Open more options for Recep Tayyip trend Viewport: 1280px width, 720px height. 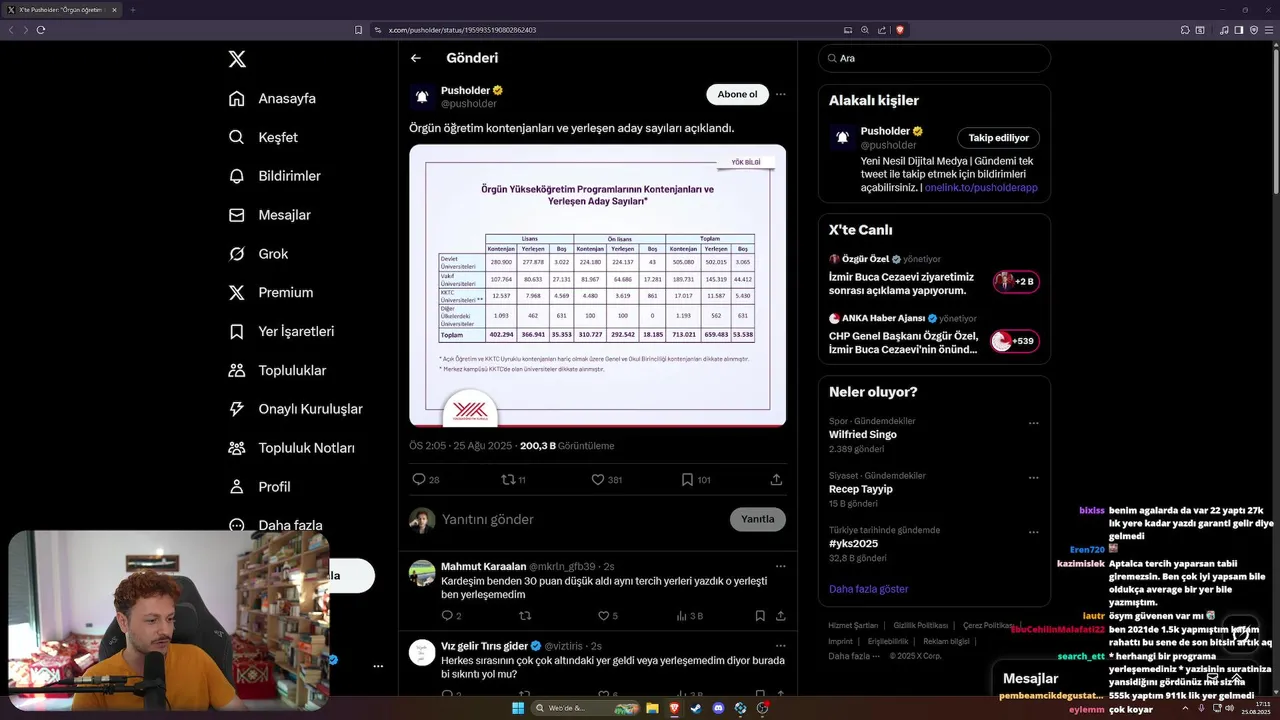point(1034,477)
